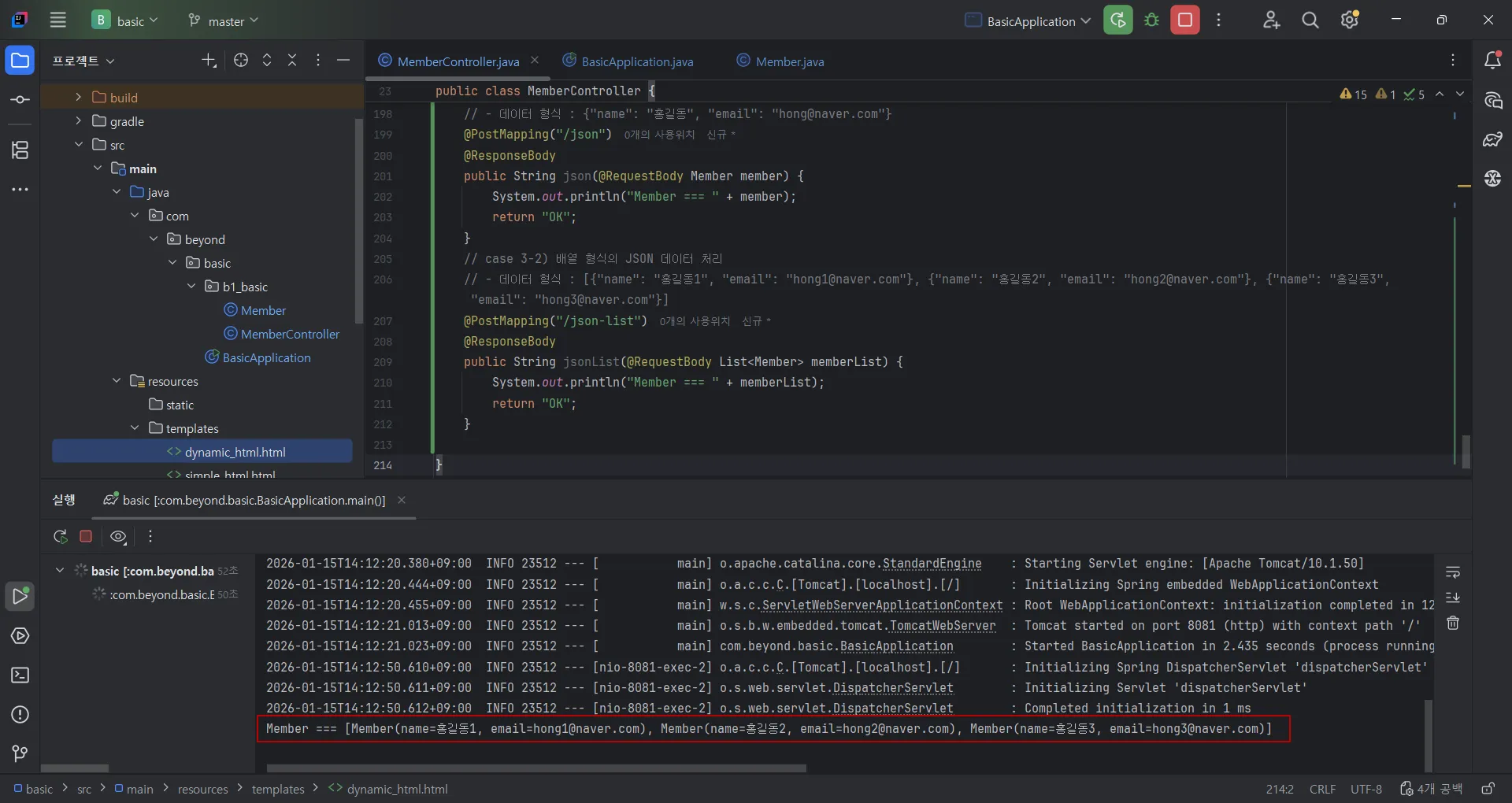
Task: Stop the process in Run panel
Action: click(x=86, y=537)
